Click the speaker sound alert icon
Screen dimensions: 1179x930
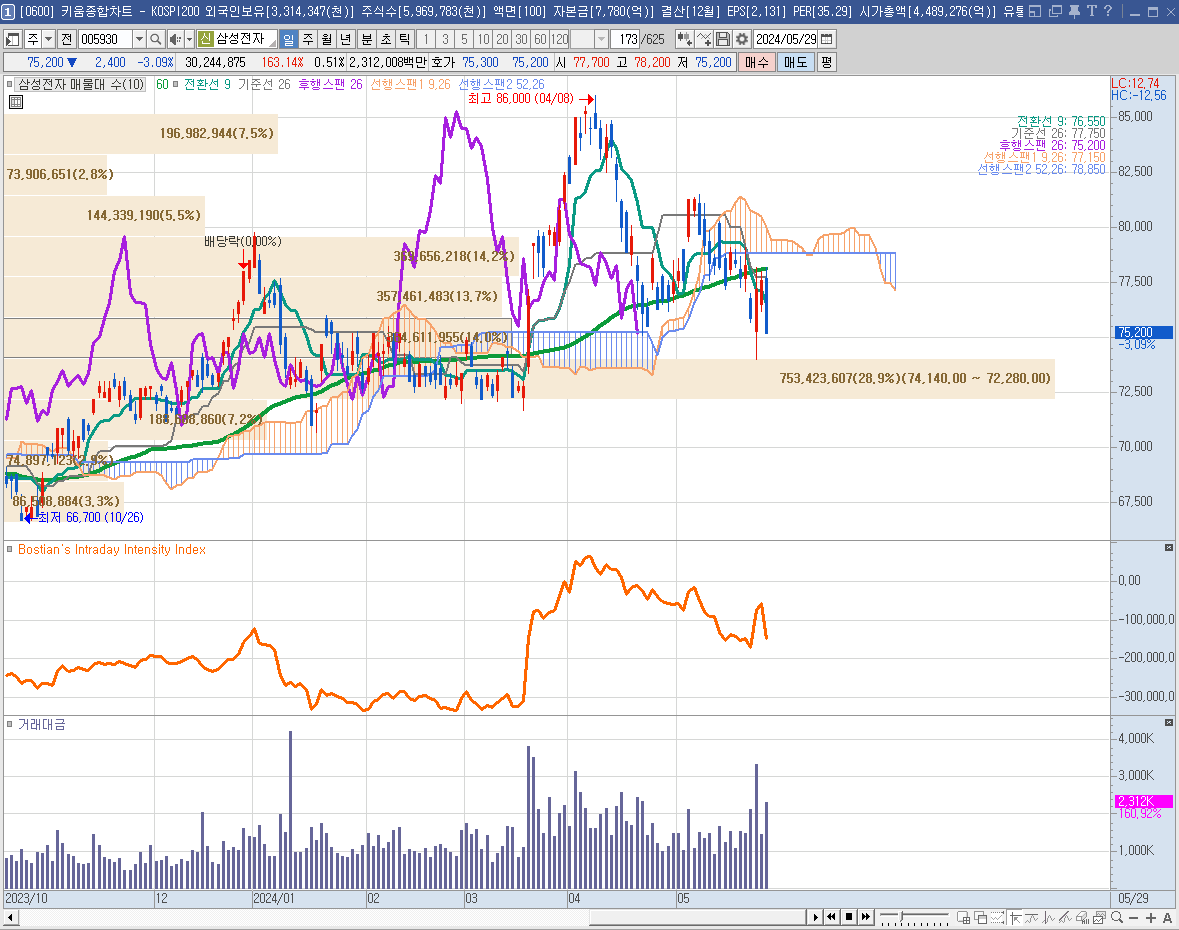(175, 39)
